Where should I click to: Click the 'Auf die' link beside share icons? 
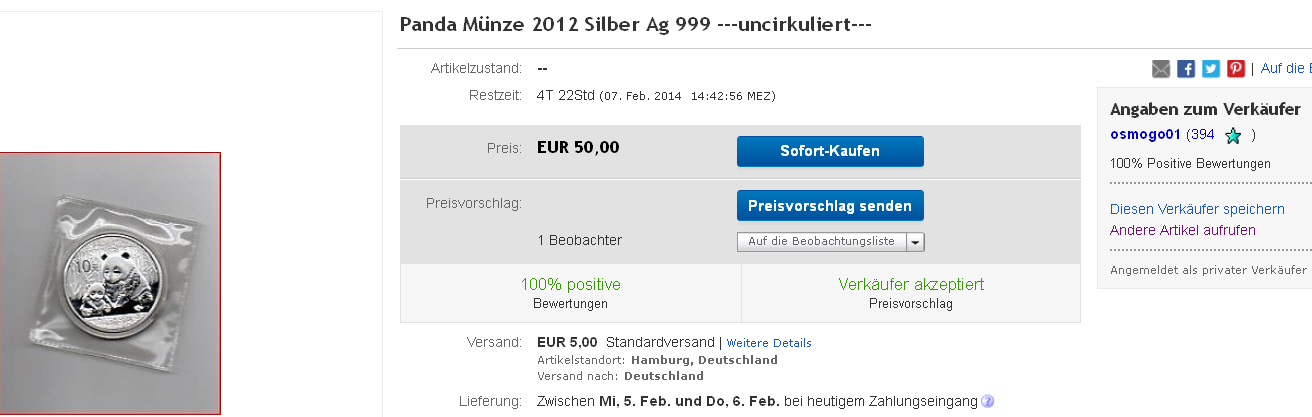point(1285,69)
